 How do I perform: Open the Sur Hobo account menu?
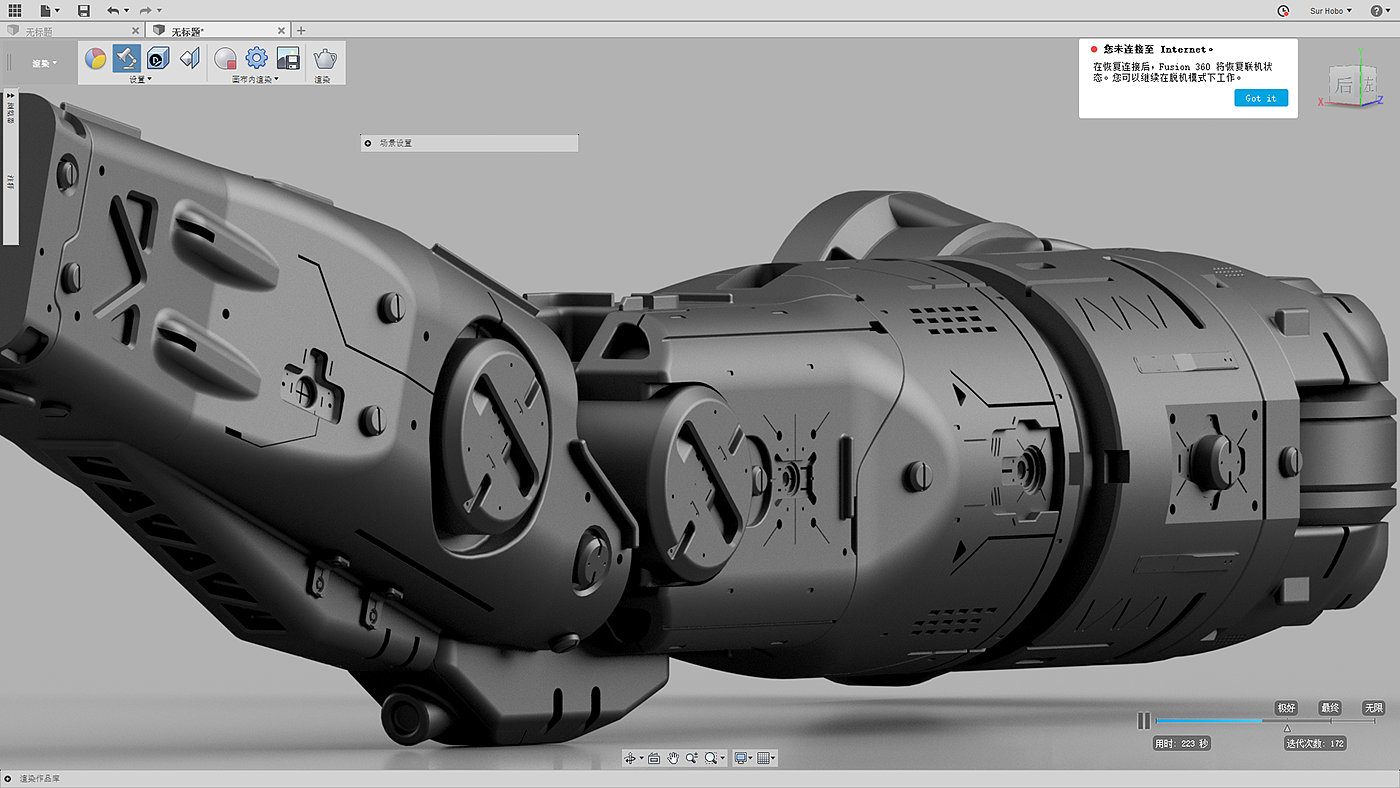(x=1331, y=11)
